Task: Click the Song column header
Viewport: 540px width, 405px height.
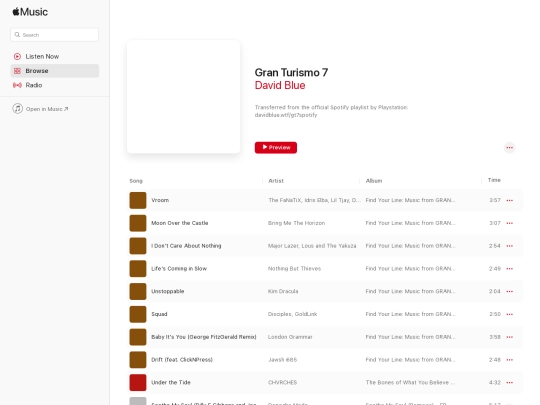Action: coord(136,181)
